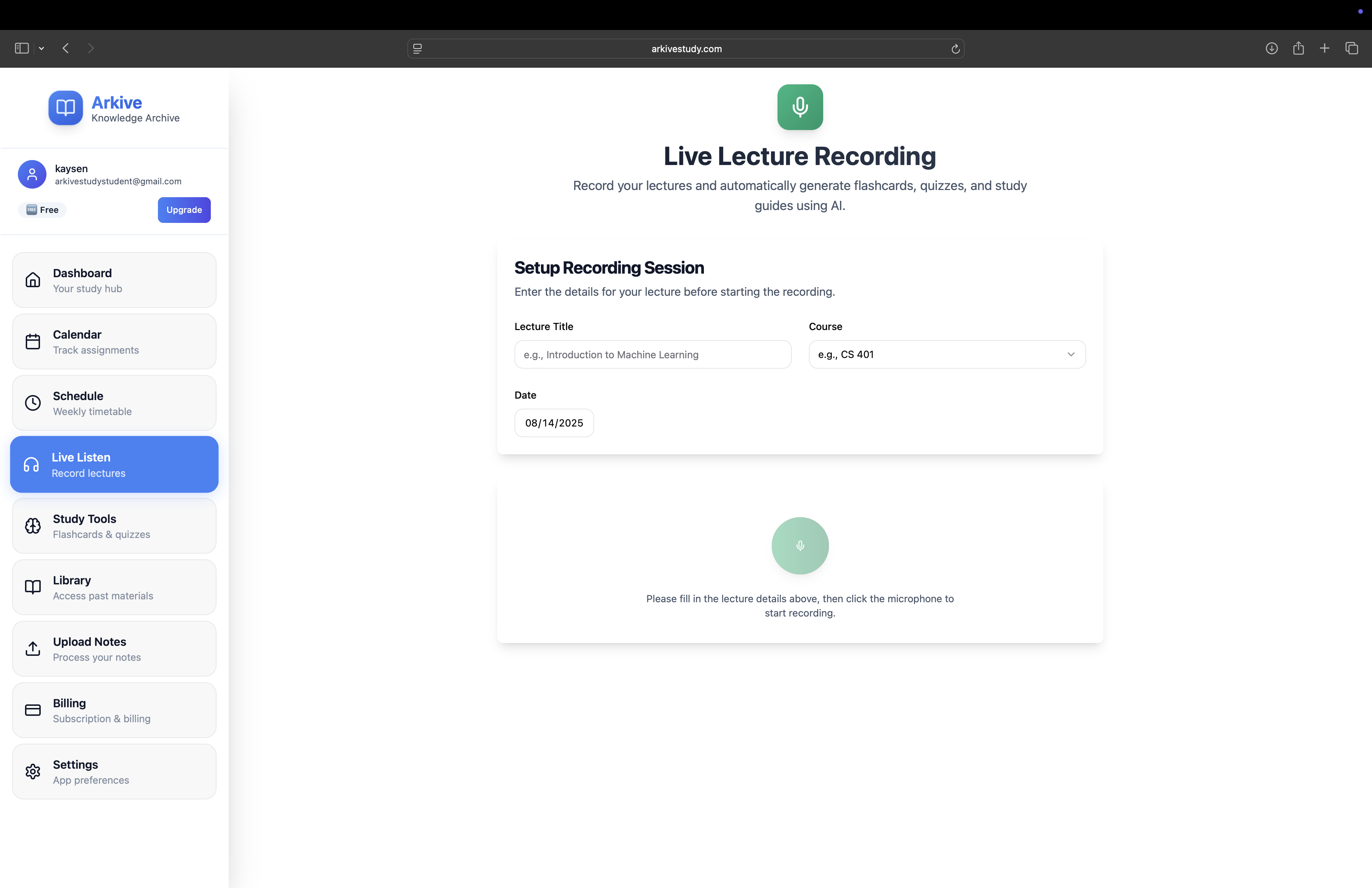Click the round microphone record button

point(800,545)
